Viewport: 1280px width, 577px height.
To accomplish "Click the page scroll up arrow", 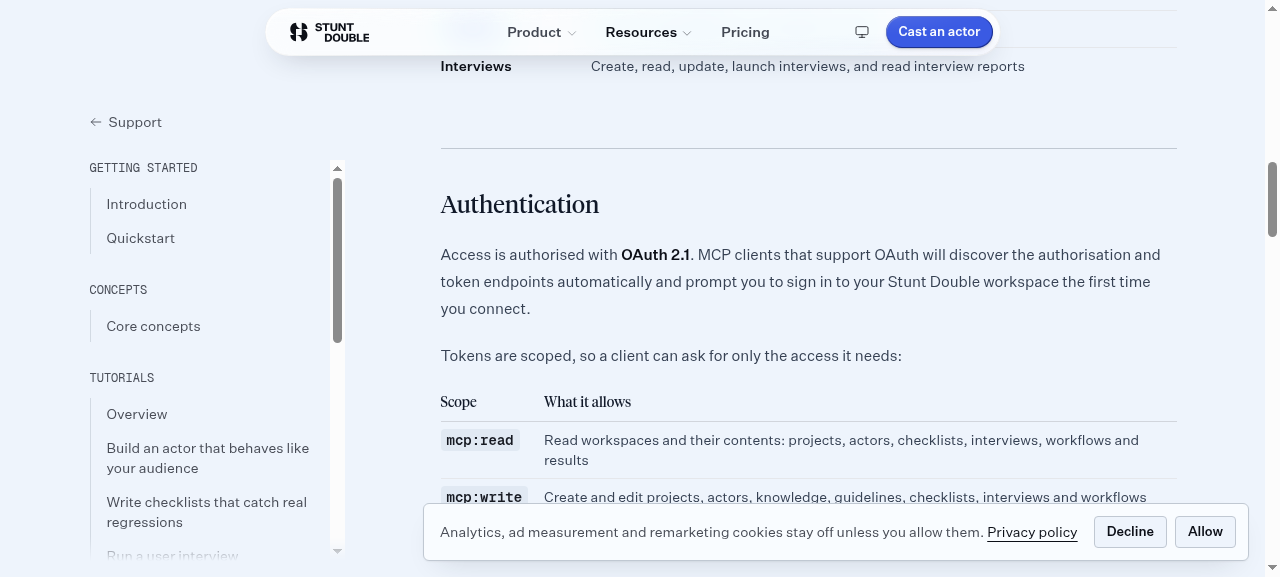I will (1272, 8).
